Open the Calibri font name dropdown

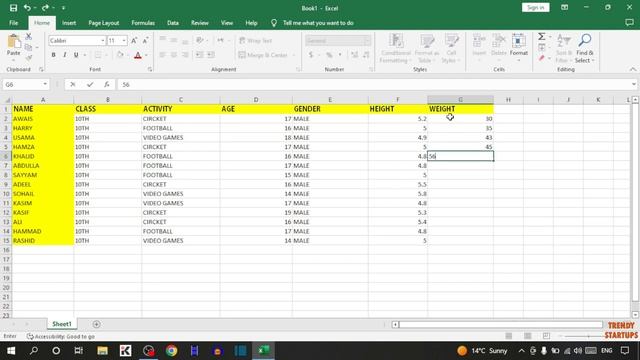coord(102,40)
